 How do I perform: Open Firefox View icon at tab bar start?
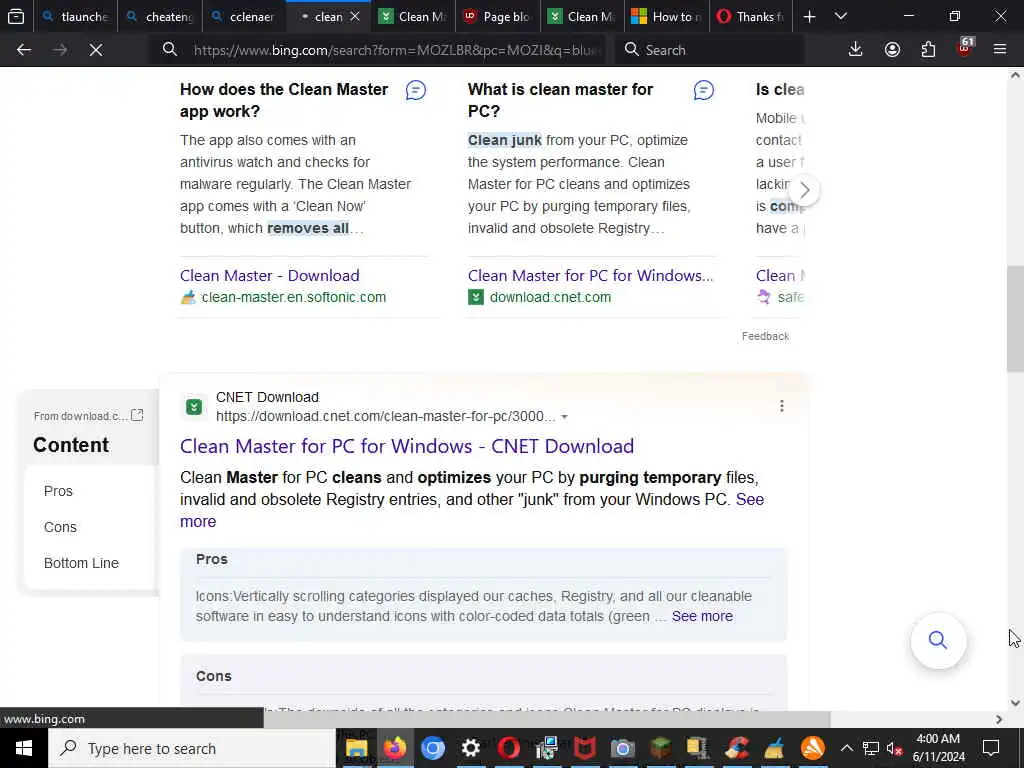pos(16,16)
